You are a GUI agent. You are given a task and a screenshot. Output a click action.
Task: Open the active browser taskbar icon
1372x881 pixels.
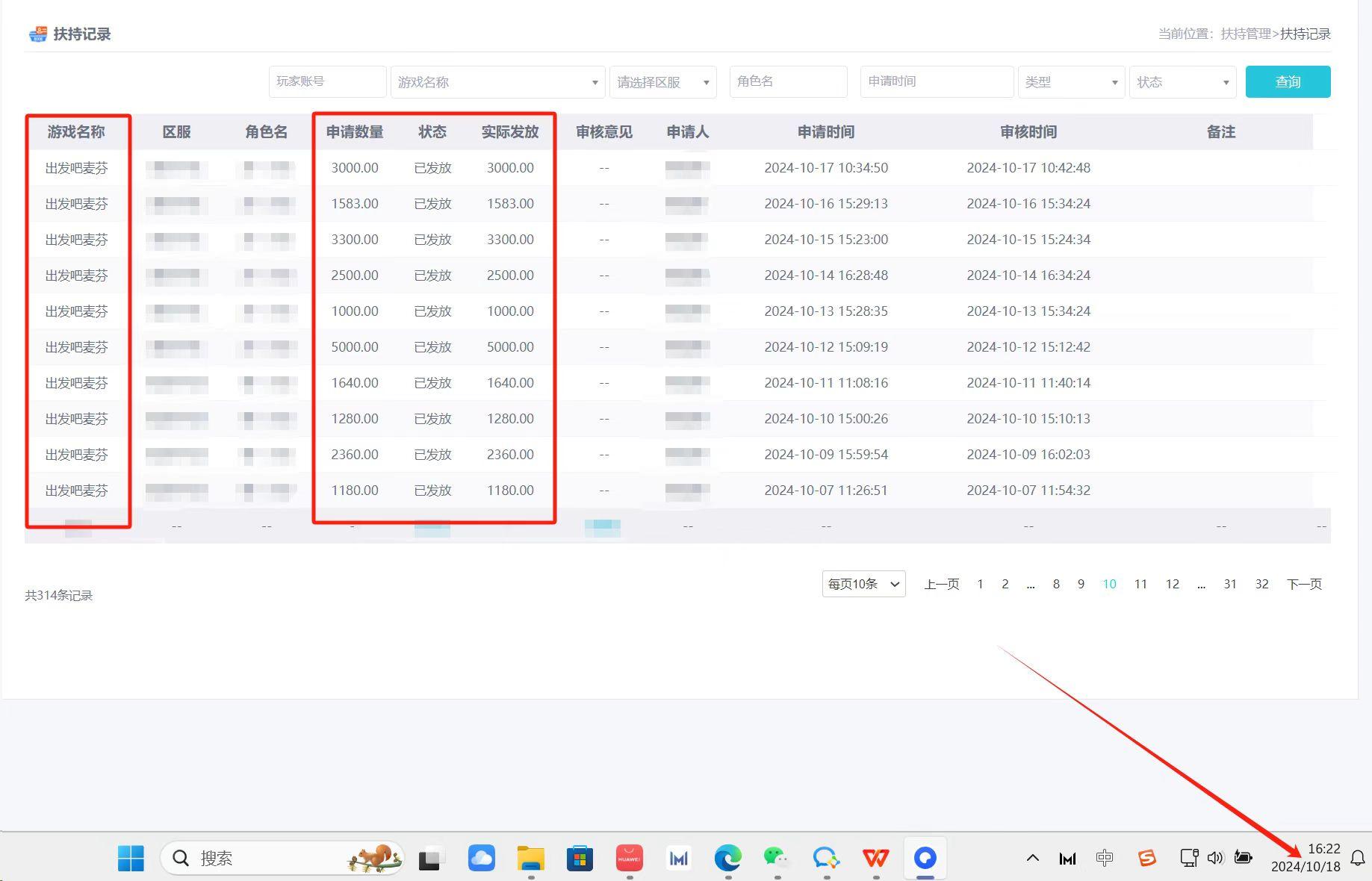pyautogui.click(x=925, y=858)
